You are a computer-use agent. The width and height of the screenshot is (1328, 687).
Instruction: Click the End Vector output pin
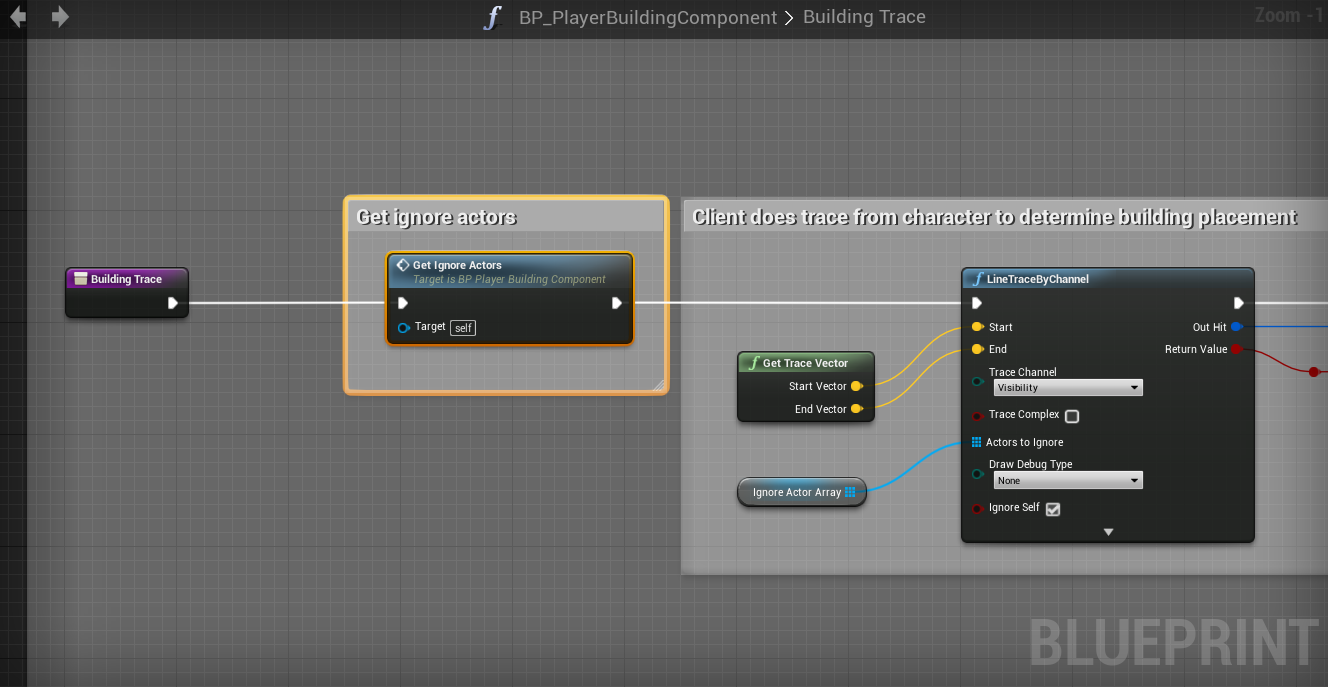pyautogui.click(x=856, y=409)
